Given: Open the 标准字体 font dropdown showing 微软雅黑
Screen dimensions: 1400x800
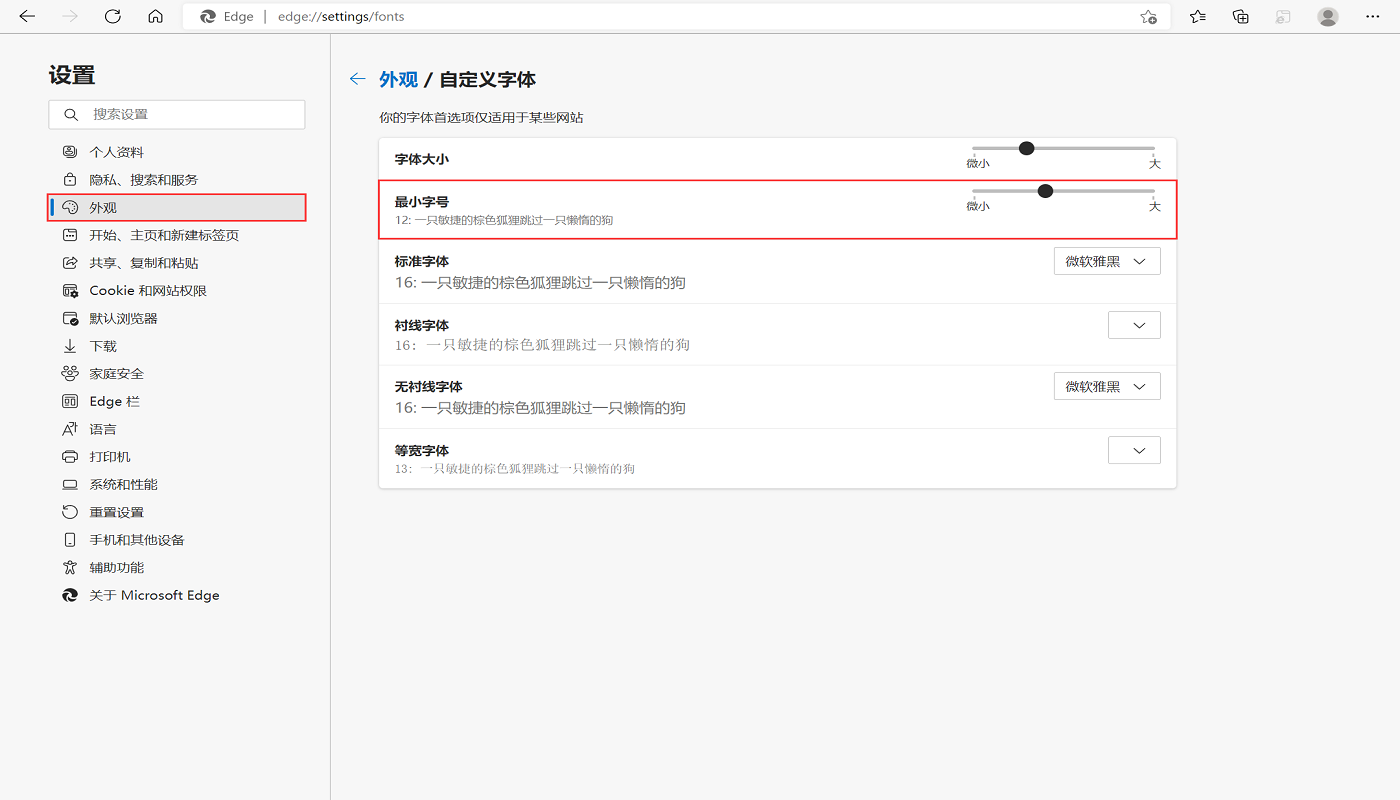Looking at the screenshot, I should (x=1107, y=260).
